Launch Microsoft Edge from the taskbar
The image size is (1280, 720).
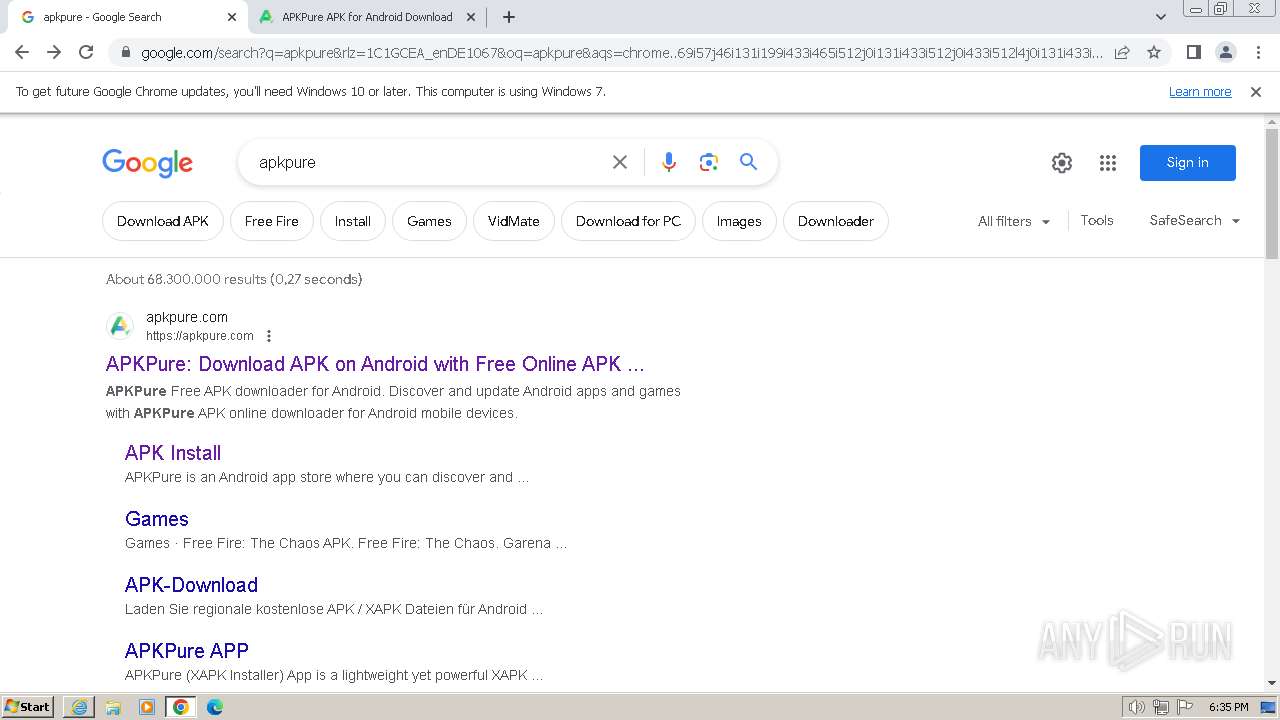215,707
